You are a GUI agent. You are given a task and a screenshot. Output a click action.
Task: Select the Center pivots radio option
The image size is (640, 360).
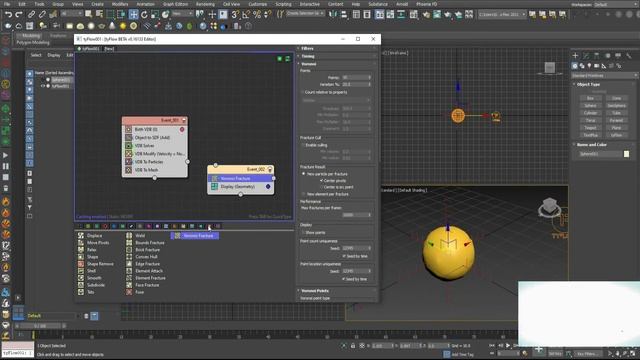321,180
